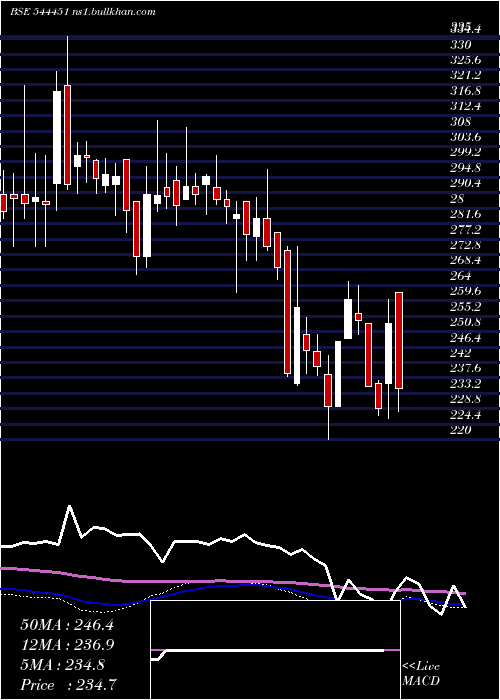The height and width of the screenshot is (700, 500).
Task: Click the 224.4 price axis label
Action: [x=465, y=415]
